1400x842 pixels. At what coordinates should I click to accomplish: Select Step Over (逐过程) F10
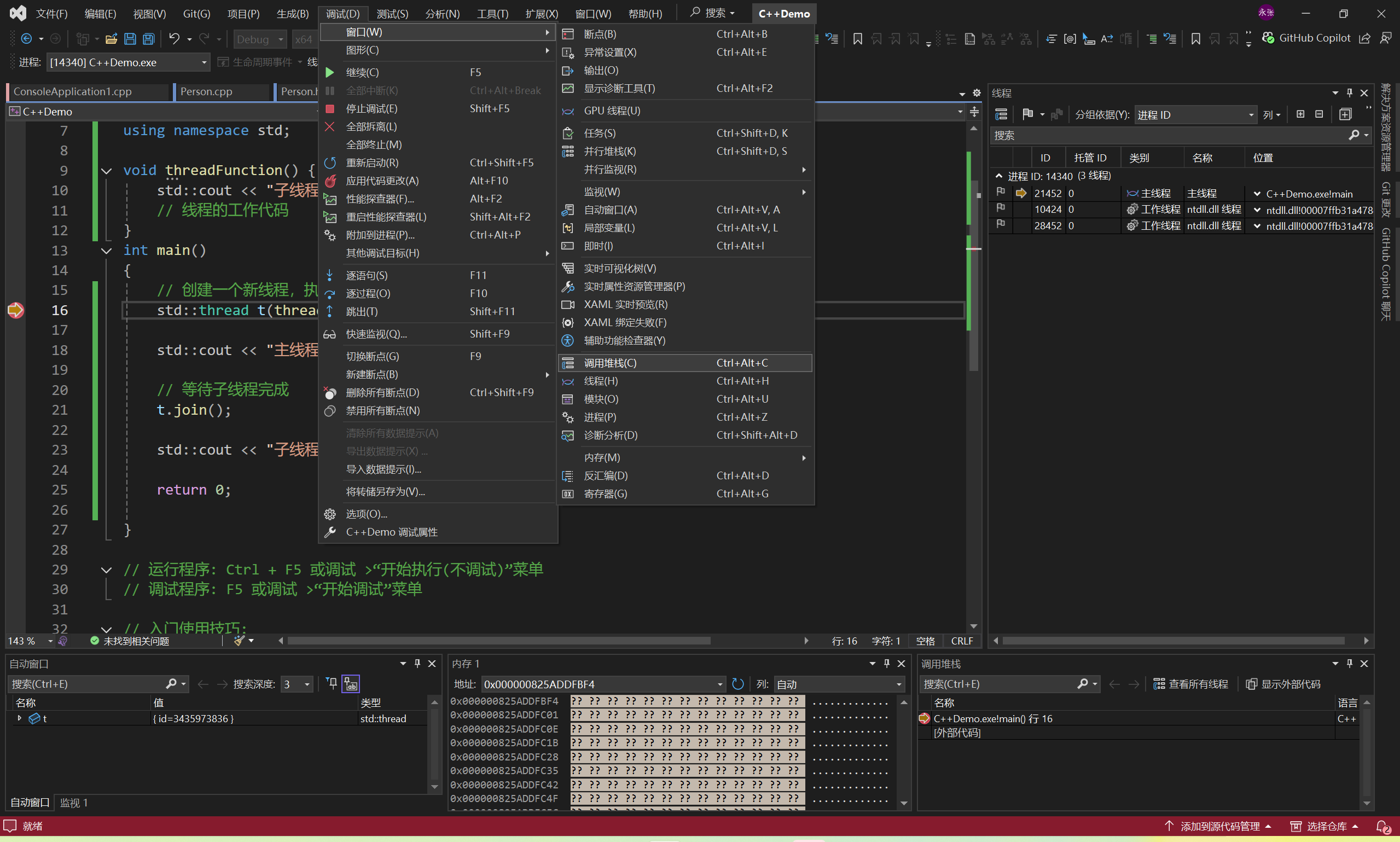point(439,293)
